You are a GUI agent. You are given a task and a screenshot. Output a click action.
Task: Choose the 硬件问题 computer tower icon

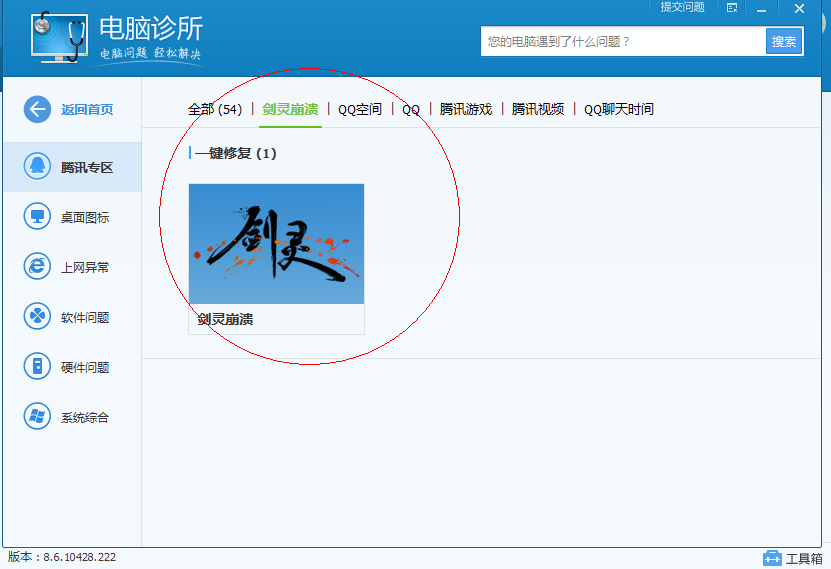point(37,366)
